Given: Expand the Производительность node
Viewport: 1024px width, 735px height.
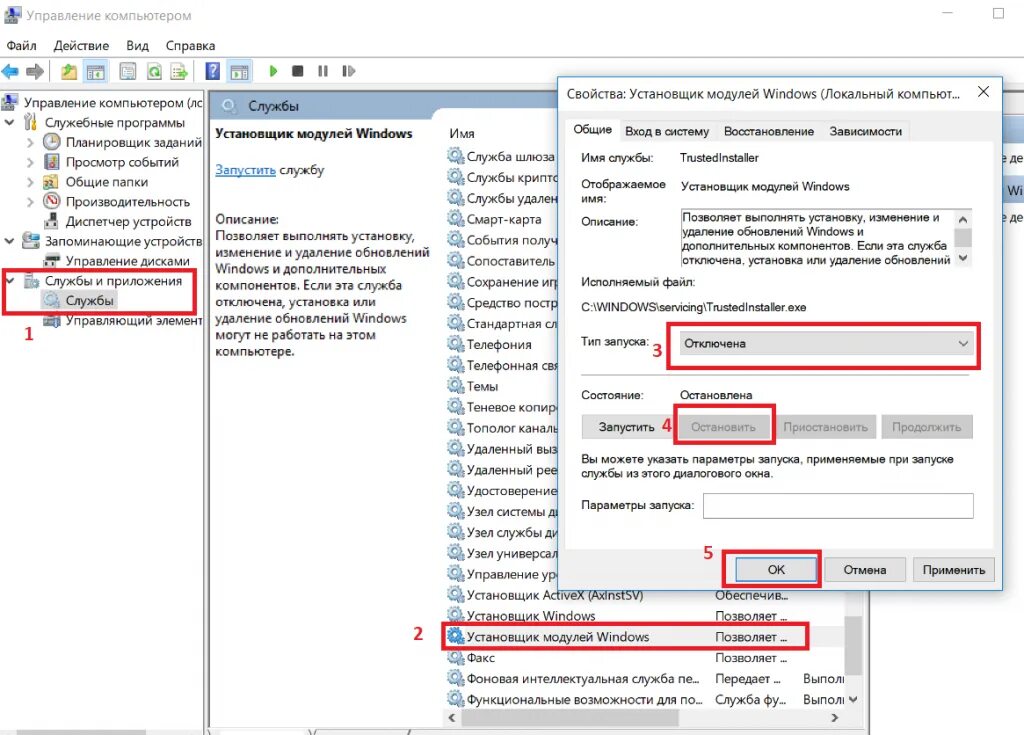Looking at the screenshot, I should click(30, 202).
